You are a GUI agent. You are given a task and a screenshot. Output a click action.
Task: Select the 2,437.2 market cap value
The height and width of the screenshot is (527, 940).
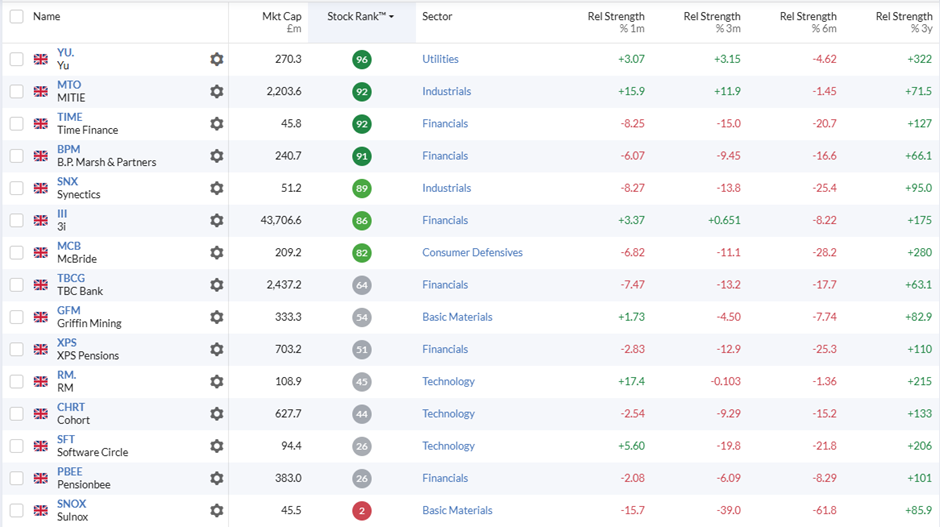click(x=284, y=285)
